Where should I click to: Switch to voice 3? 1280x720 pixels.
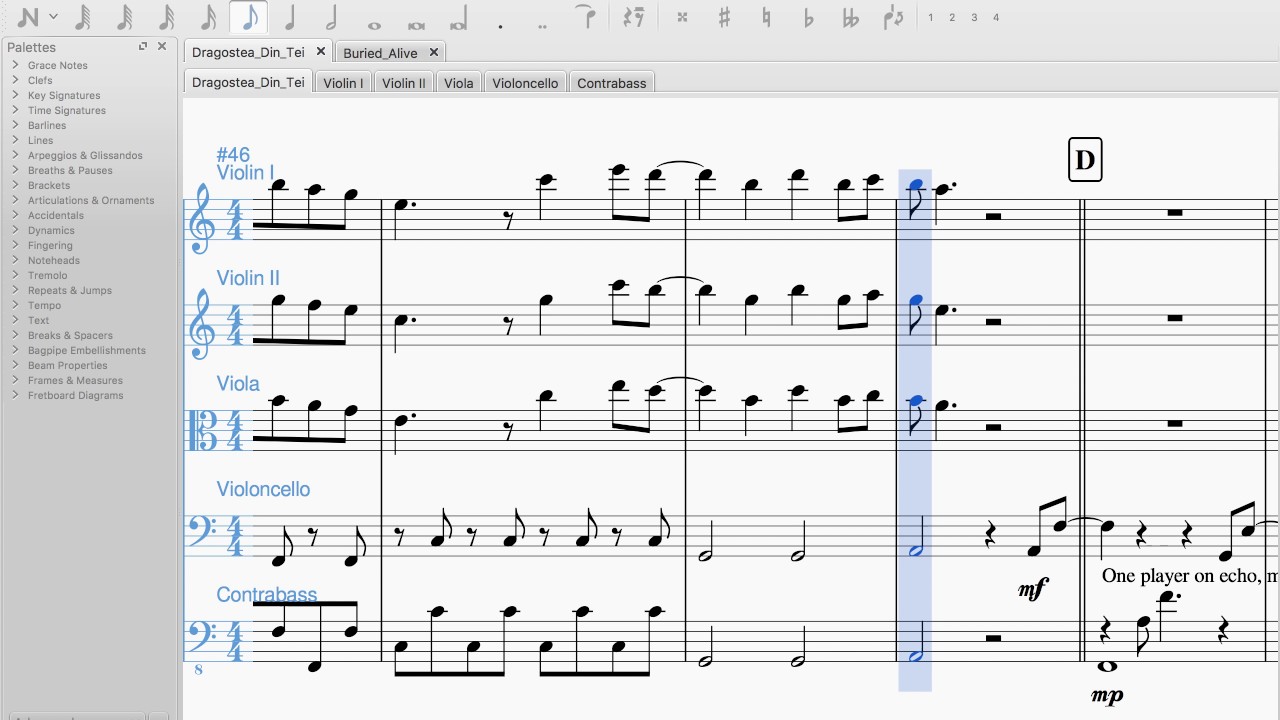[x=974, y=17]
